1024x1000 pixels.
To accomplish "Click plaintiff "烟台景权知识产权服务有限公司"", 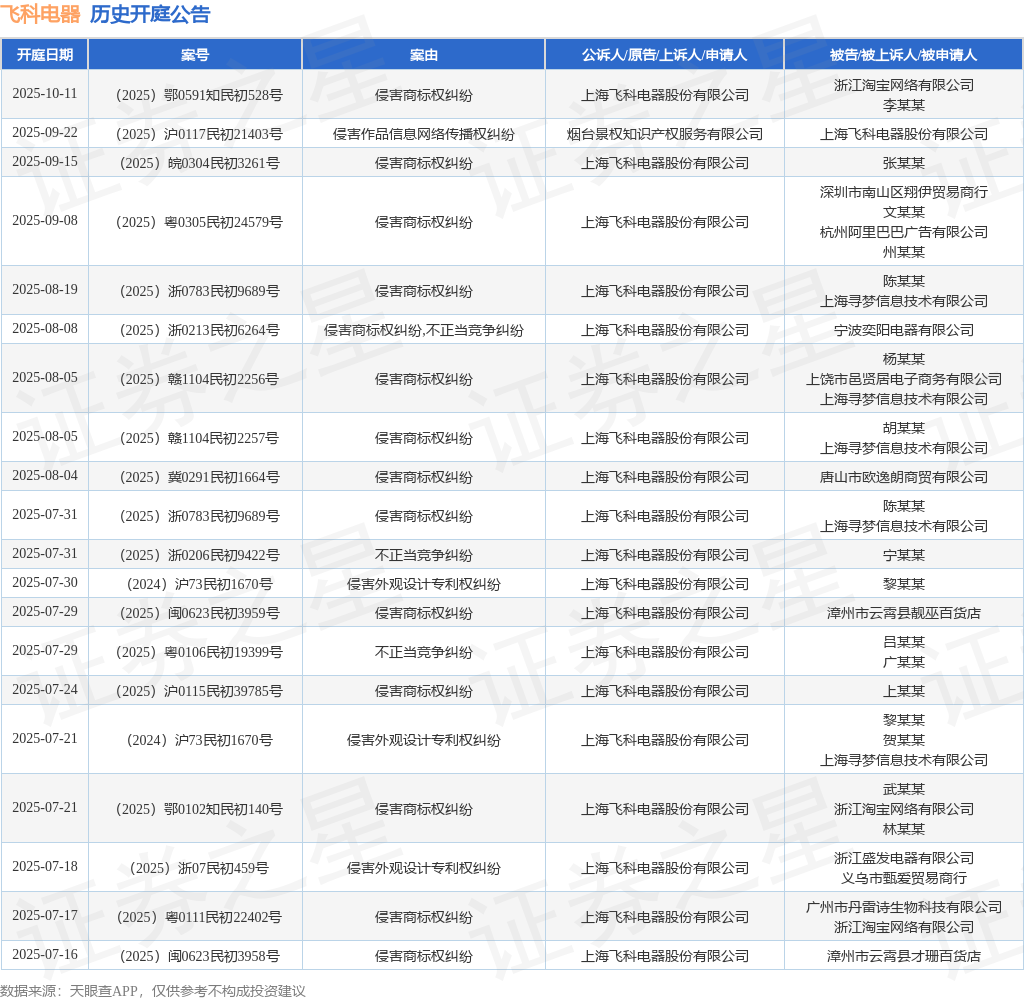I will coord(664,134).
